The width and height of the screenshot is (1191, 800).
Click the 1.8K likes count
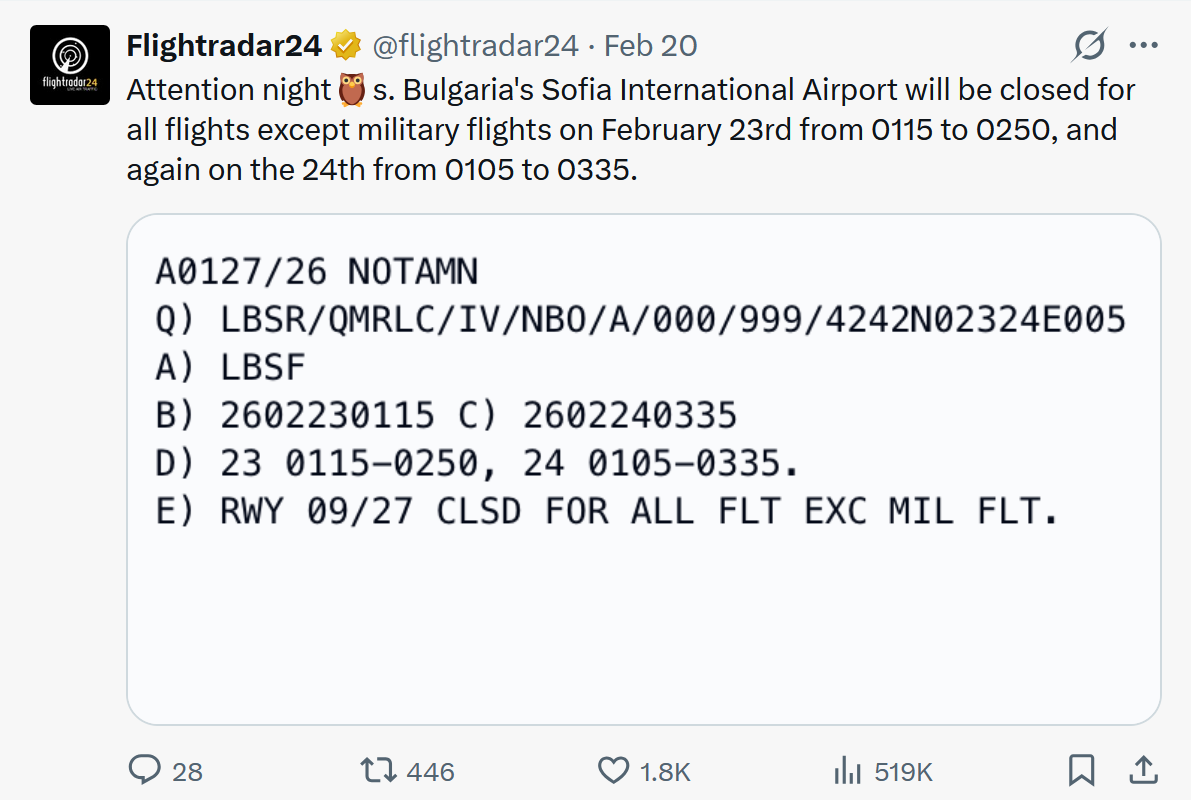pyautogui.click(x=665, y=771)
